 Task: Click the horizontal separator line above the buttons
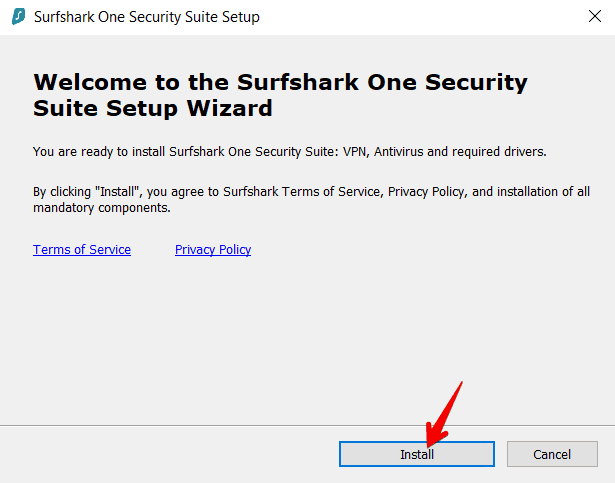pyautogui.click(x=300, y=424)
